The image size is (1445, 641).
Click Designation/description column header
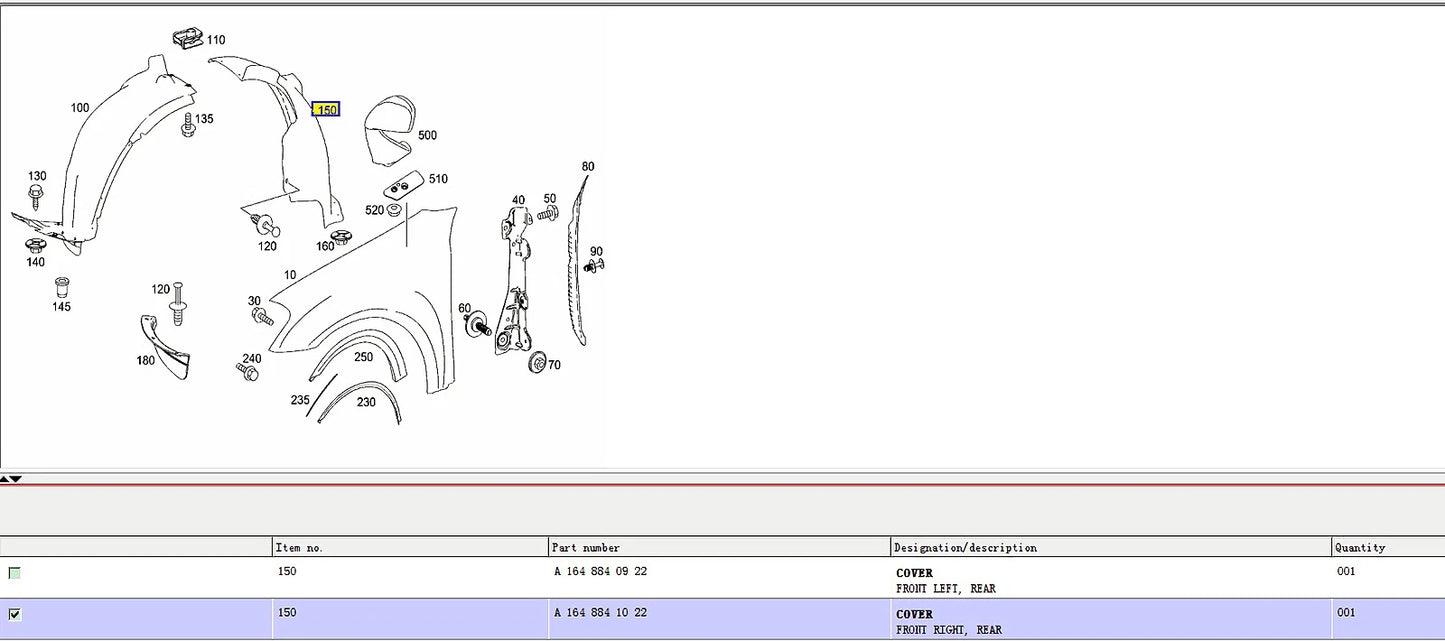click(x=1111, y=547)
